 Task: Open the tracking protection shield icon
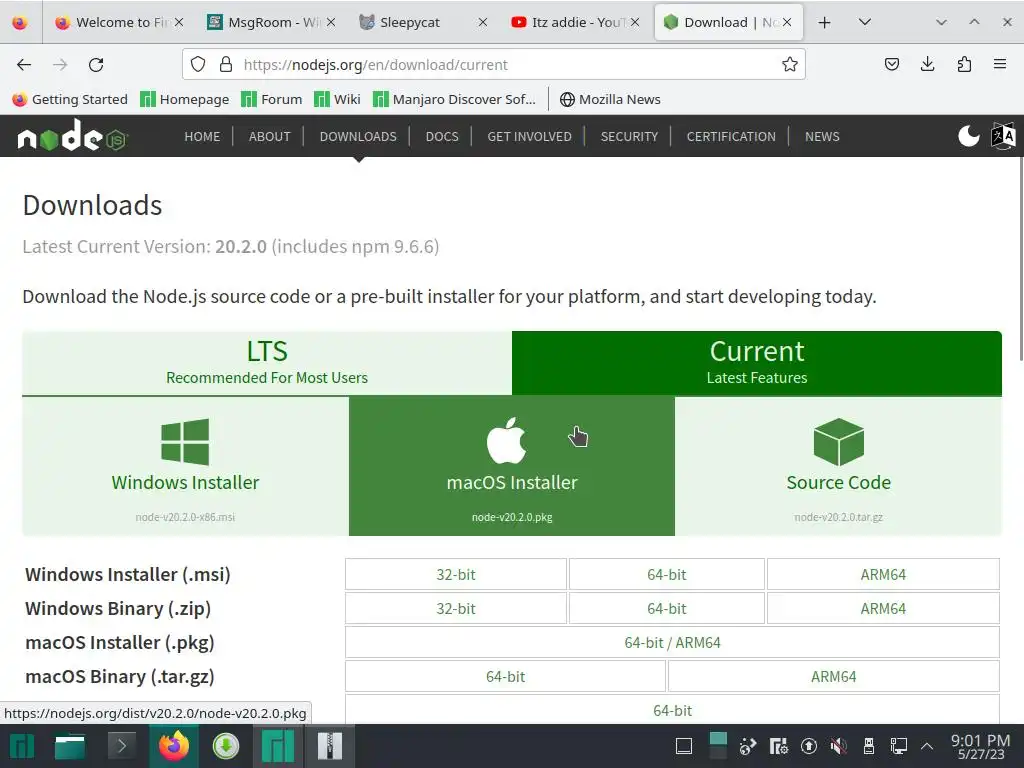pos(198,64)
